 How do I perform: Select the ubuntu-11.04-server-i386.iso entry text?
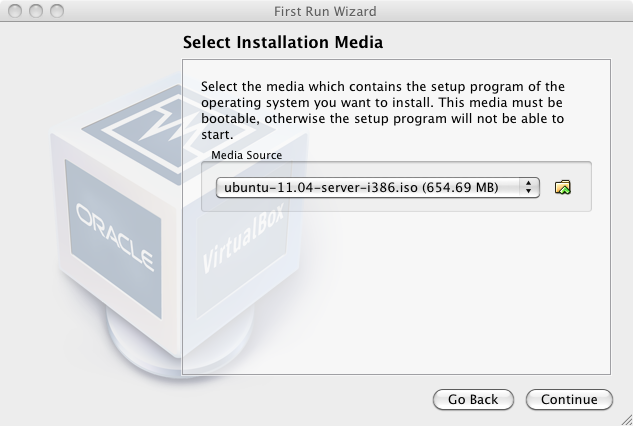tap(361, 187)
